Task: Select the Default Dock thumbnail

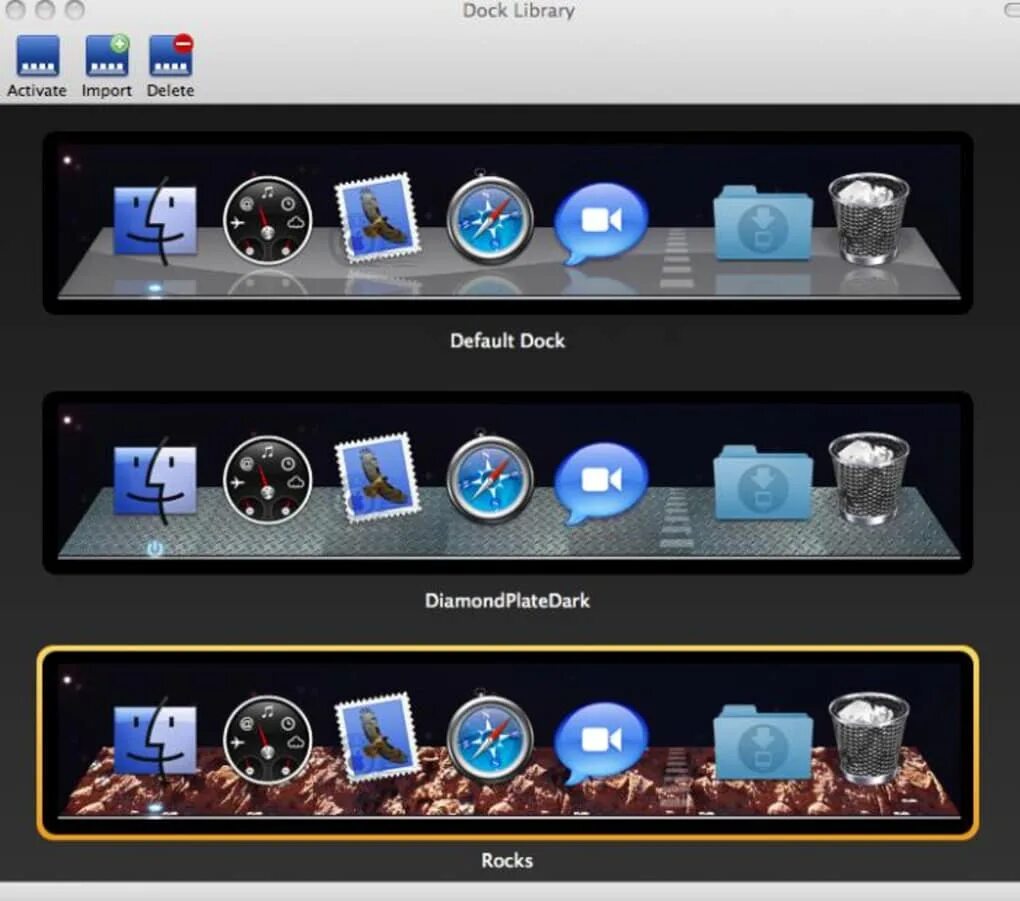Action: 507,223
